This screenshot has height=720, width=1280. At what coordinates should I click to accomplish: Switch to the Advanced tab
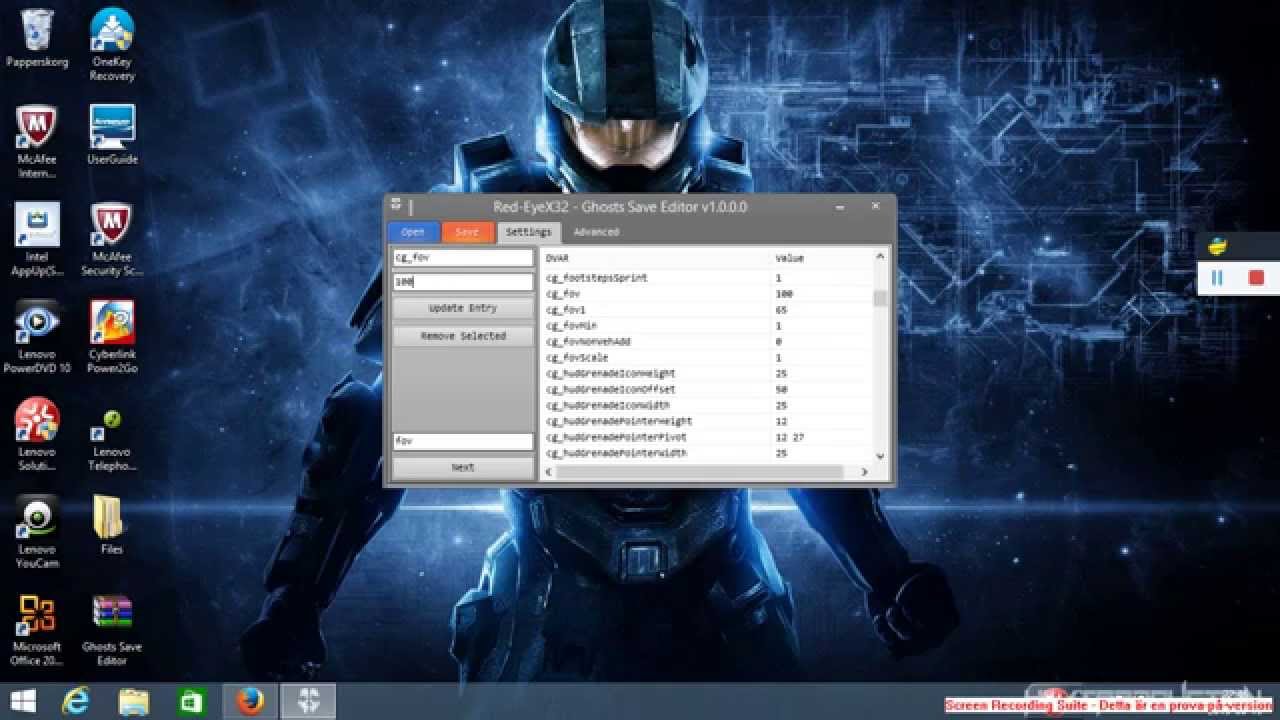click(596, 232)
